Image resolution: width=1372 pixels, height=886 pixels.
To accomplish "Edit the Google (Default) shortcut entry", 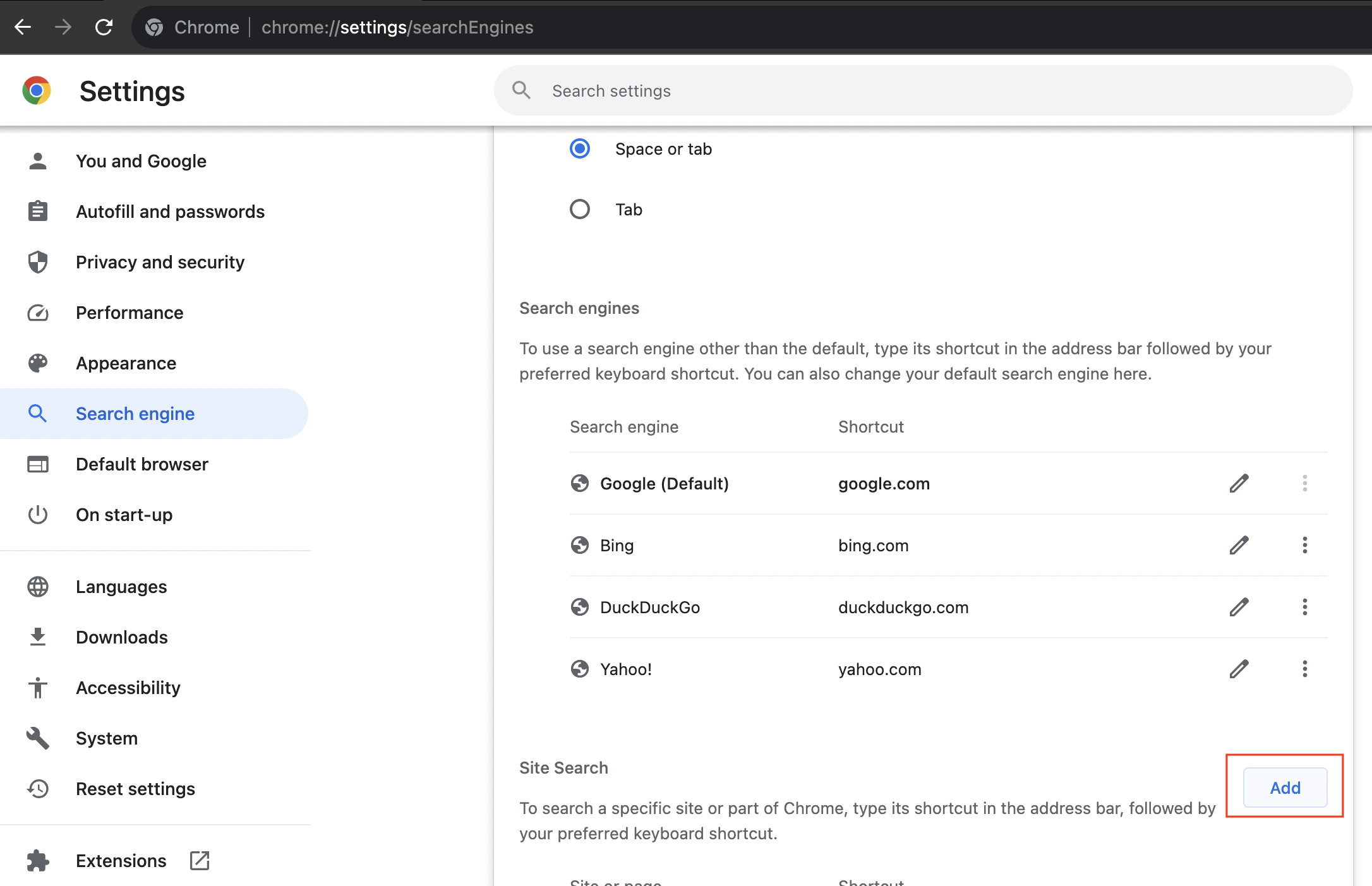I will pyautogui.click(x=1239, y=483).
